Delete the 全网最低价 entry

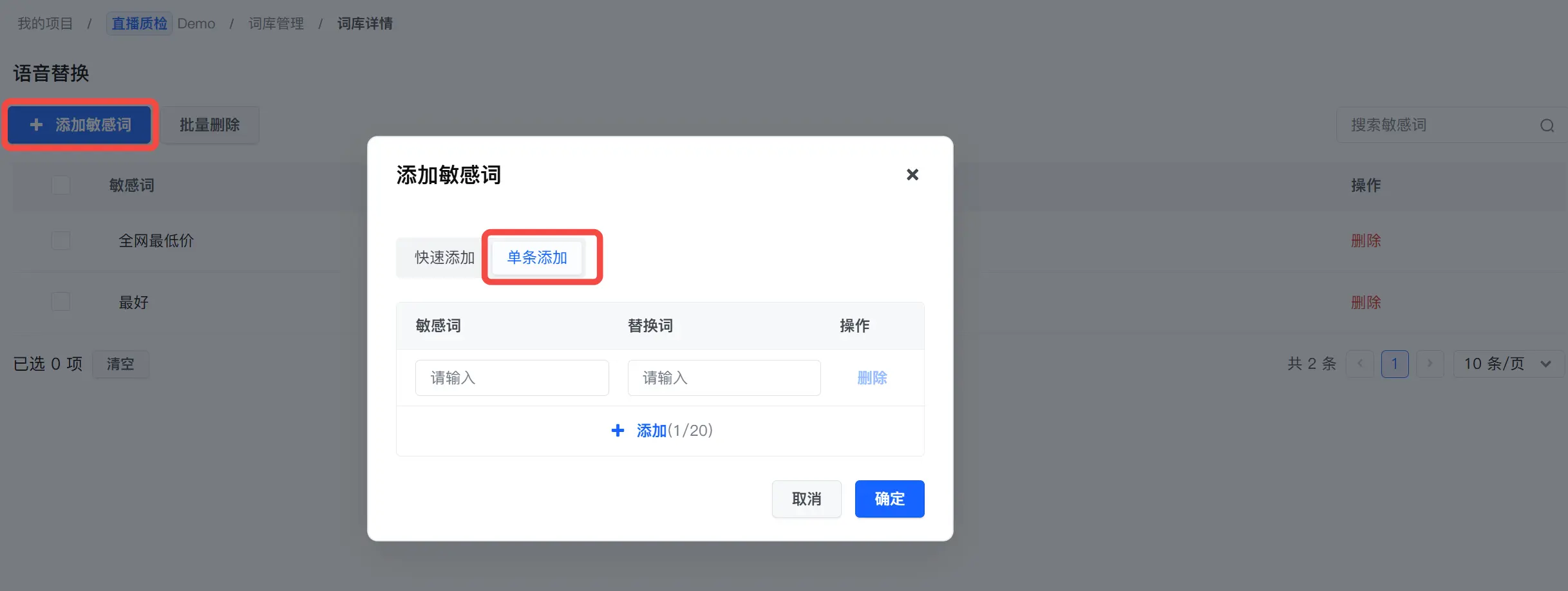1366,241
